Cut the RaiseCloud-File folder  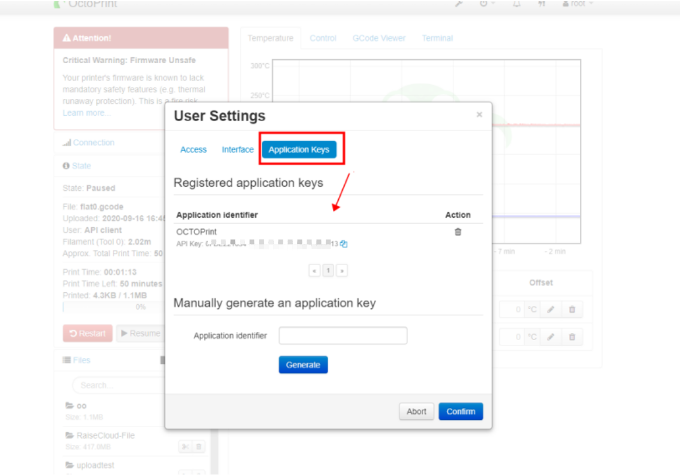(185, 447)
